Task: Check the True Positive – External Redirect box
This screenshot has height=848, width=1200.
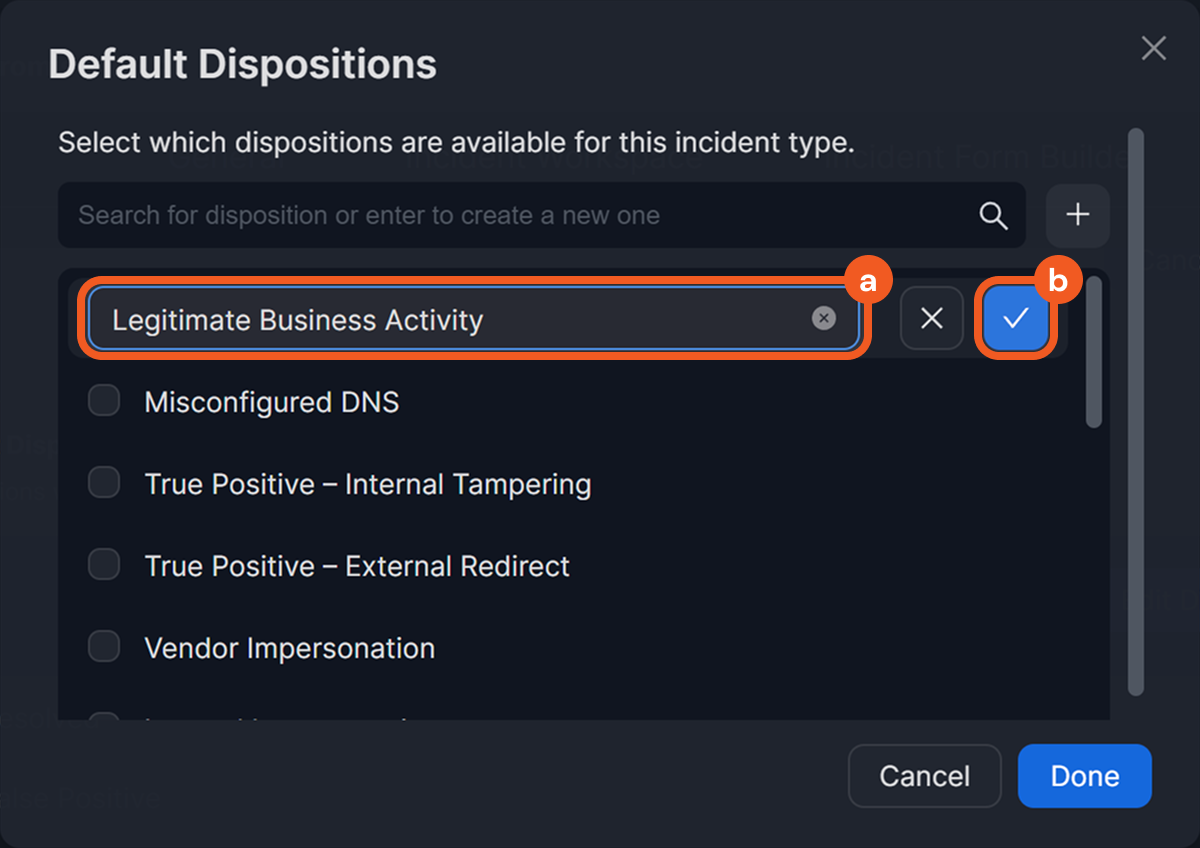Action: [104, 566]
